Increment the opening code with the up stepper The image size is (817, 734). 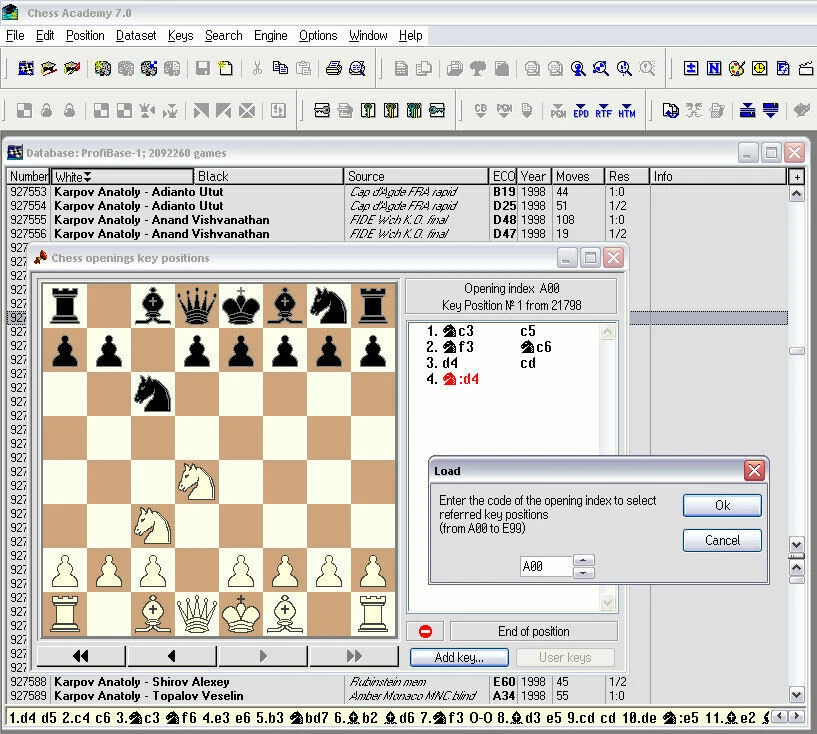pos(583,560)
